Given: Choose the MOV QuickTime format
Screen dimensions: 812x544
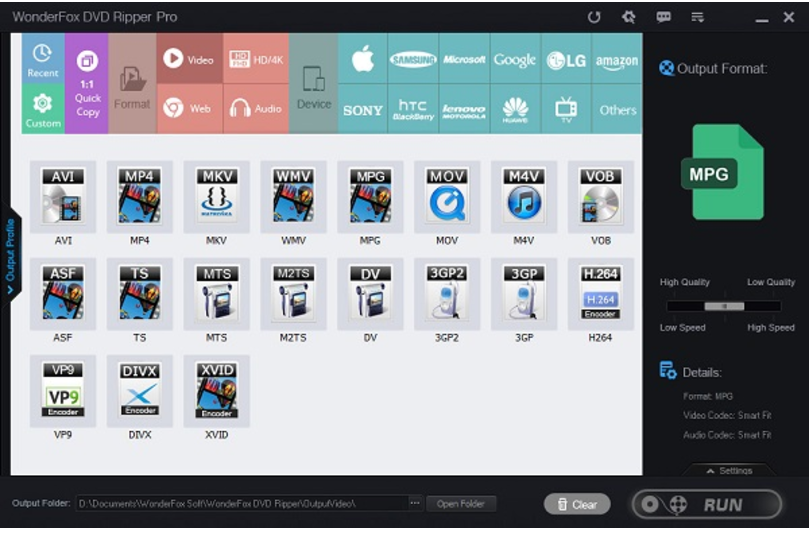Looking at the screenshot, I should pos(447,197).
